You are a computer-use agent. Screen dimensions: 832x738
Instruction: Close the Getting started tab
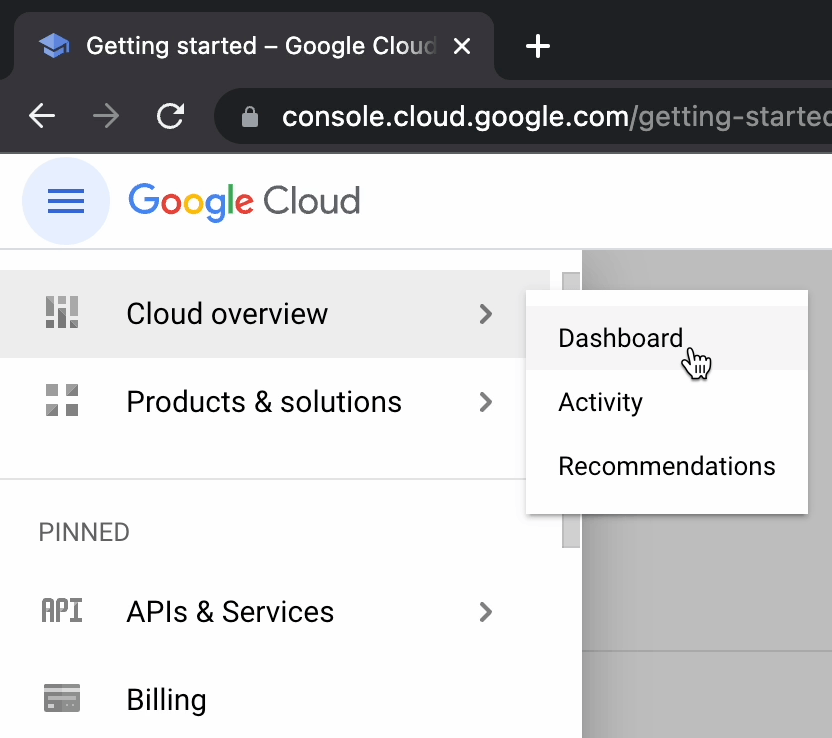pos(462,46)
